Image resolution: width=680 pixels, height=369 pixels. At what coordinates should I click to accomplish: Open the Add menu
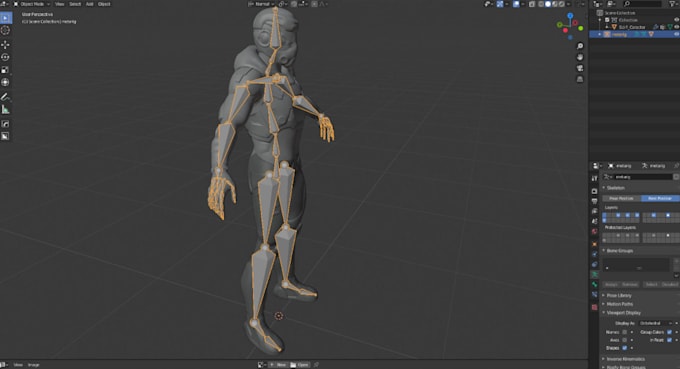tap(89, 4)
